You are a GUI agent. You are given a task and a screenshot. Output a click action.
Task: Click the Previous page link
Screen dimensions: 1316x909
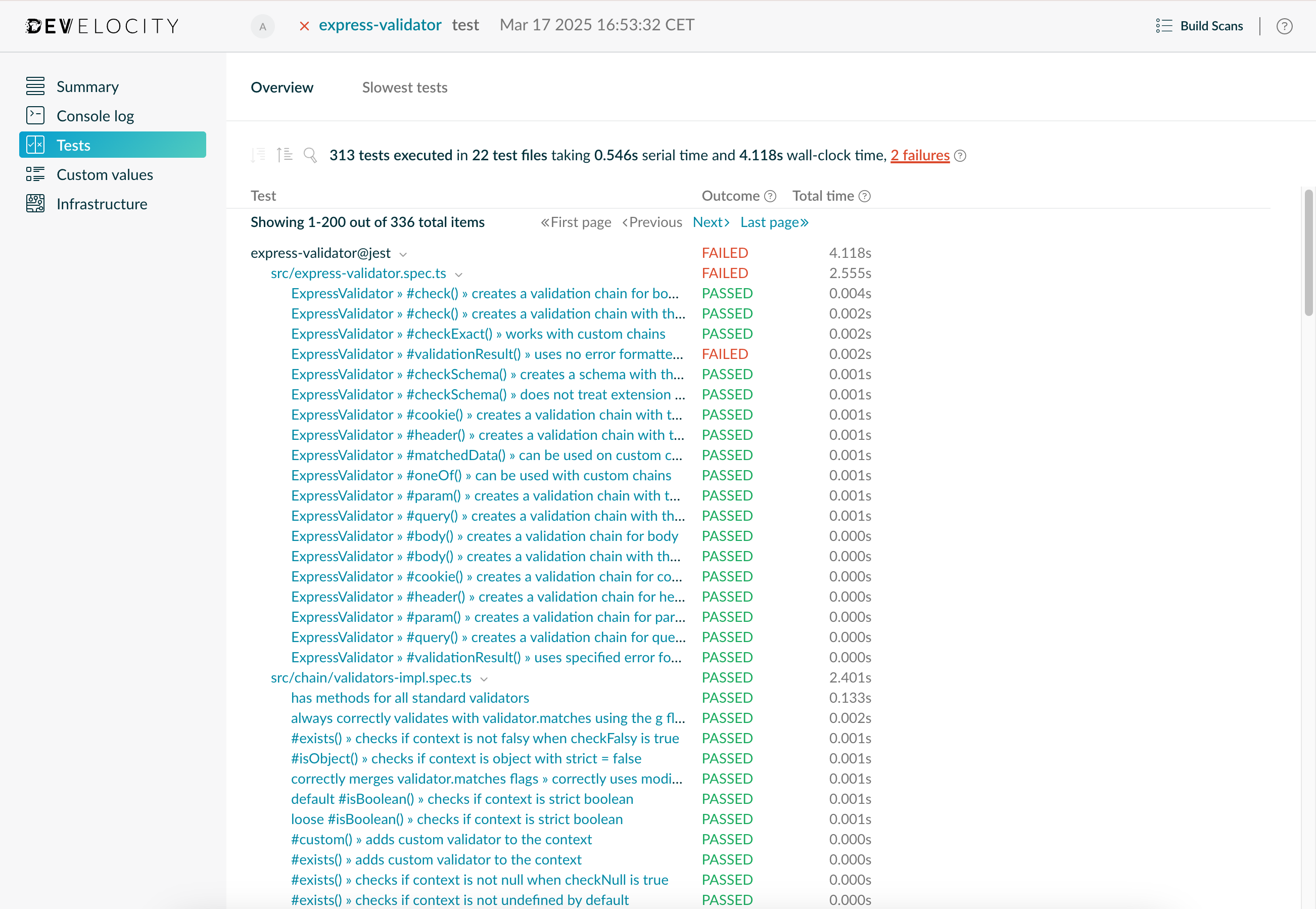pos(652,222)
